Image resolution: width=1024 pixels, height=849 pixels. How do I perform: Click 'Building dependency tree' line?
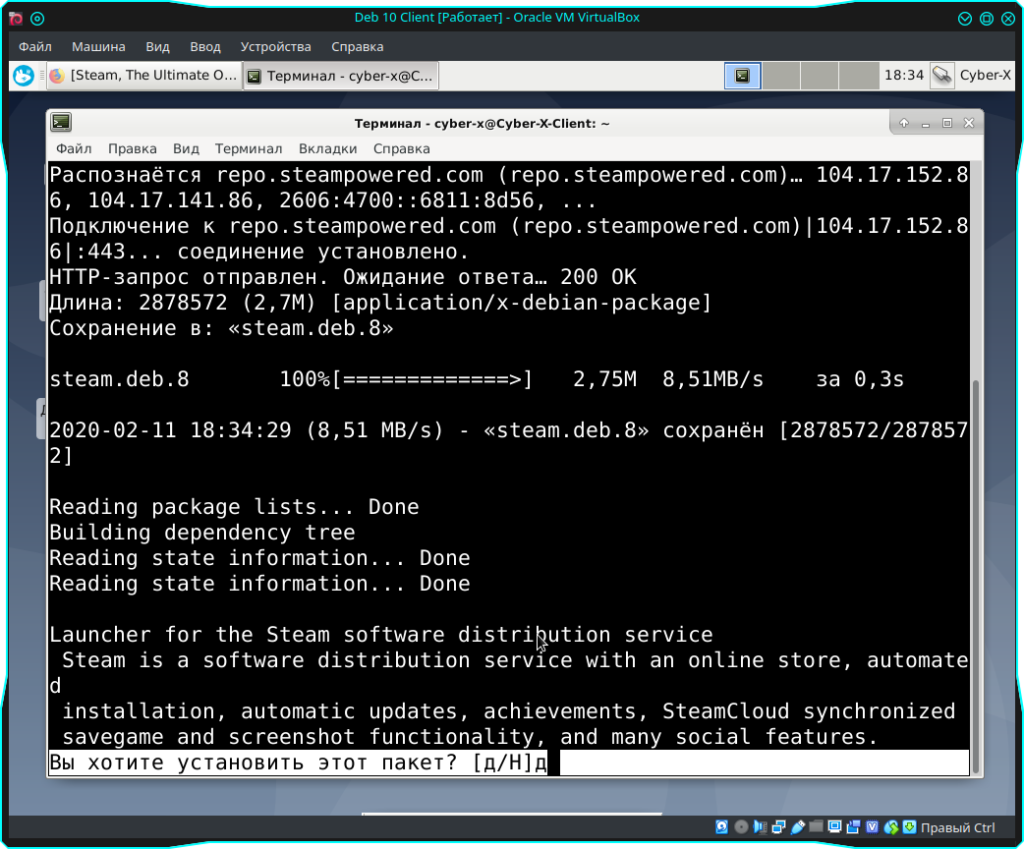point(202,533)
